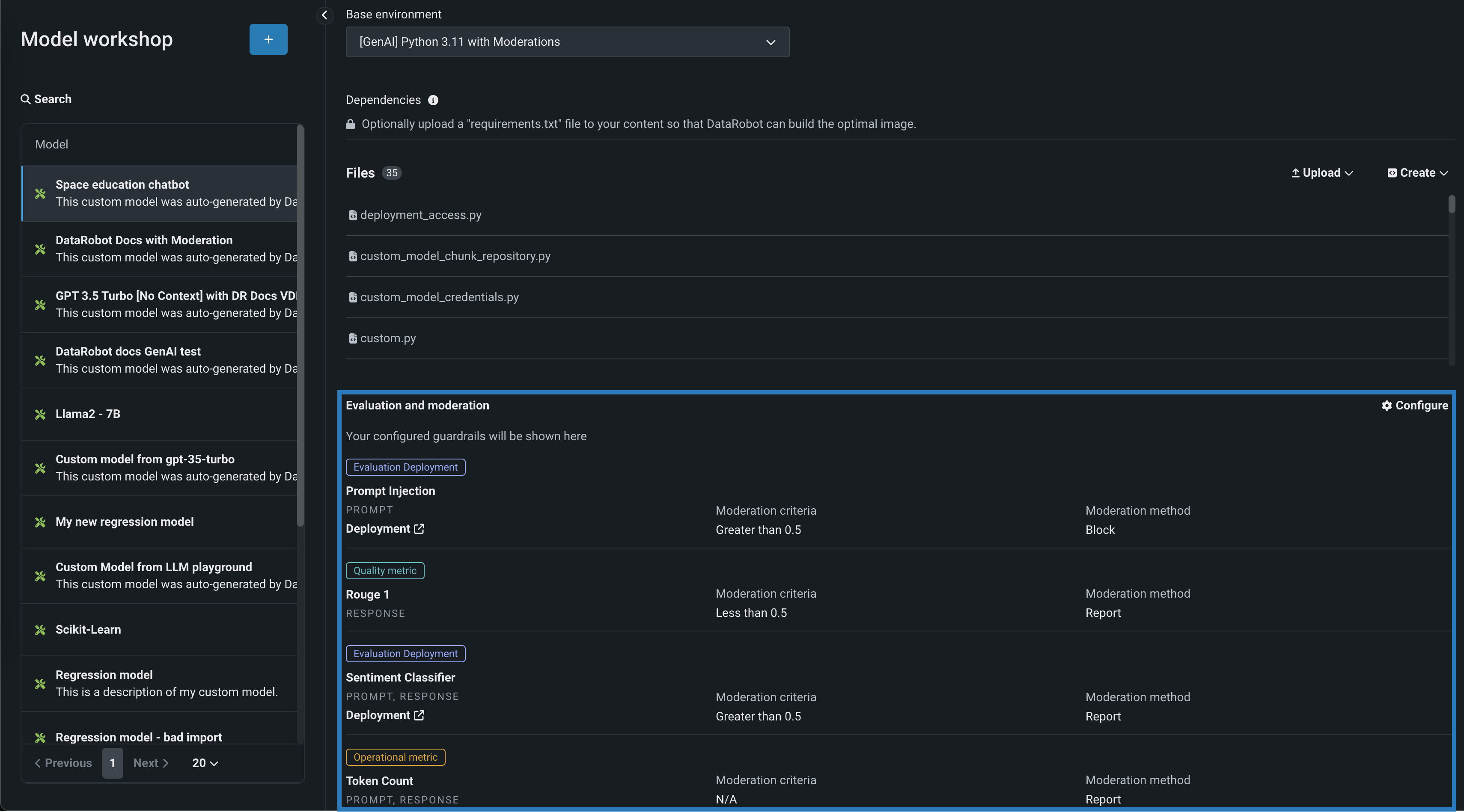Viewport: 1464px width, 812px height.
Task: Click the custom.py file icon
Action: [x=352, y=338]
